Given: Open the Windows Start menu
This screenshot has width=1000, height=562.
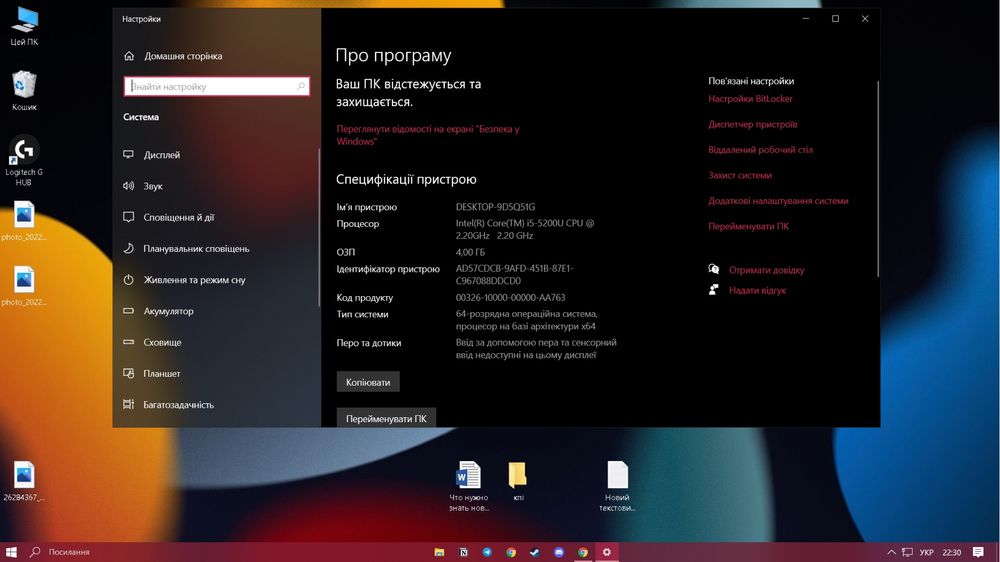Looking at the screenshot, I should coord(11,552).
